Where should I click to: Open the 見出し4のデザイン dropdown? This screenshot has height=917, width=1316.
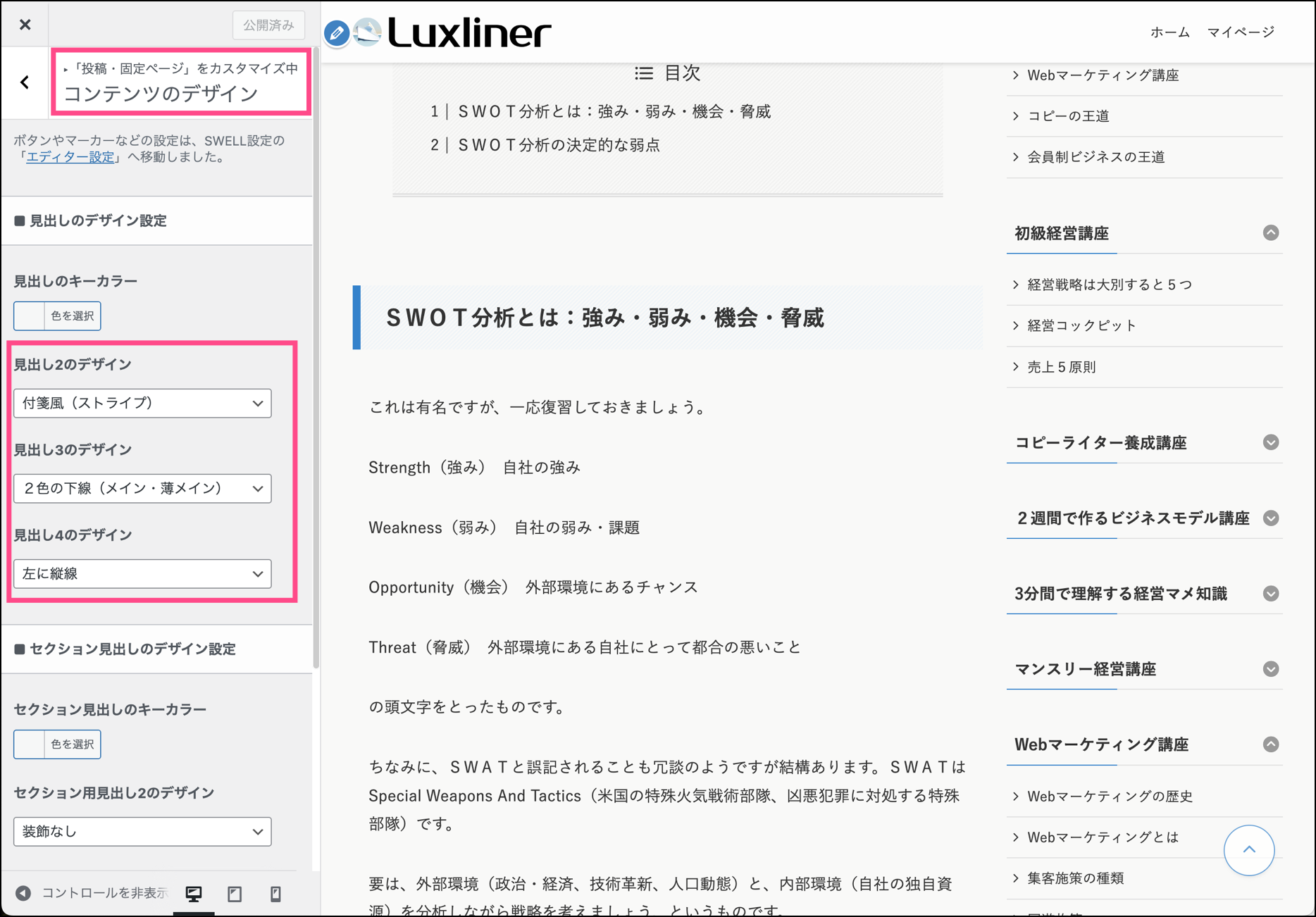[x=142, y=573]
